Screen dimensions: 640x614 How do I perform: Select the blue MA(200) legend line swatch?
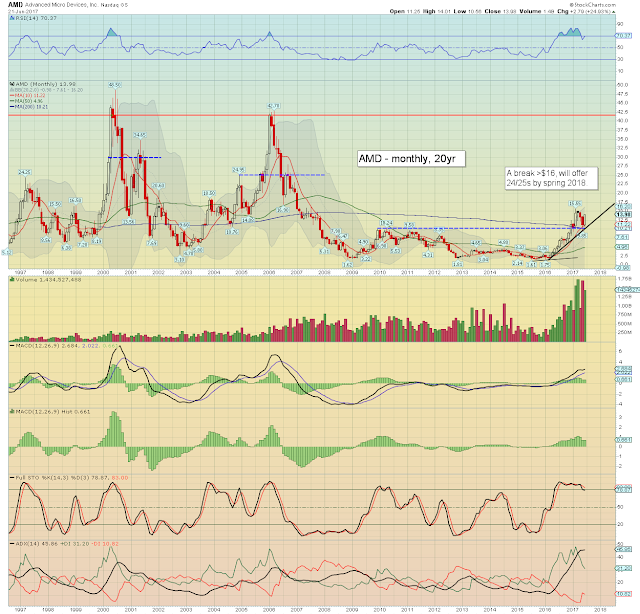(12, 107)
